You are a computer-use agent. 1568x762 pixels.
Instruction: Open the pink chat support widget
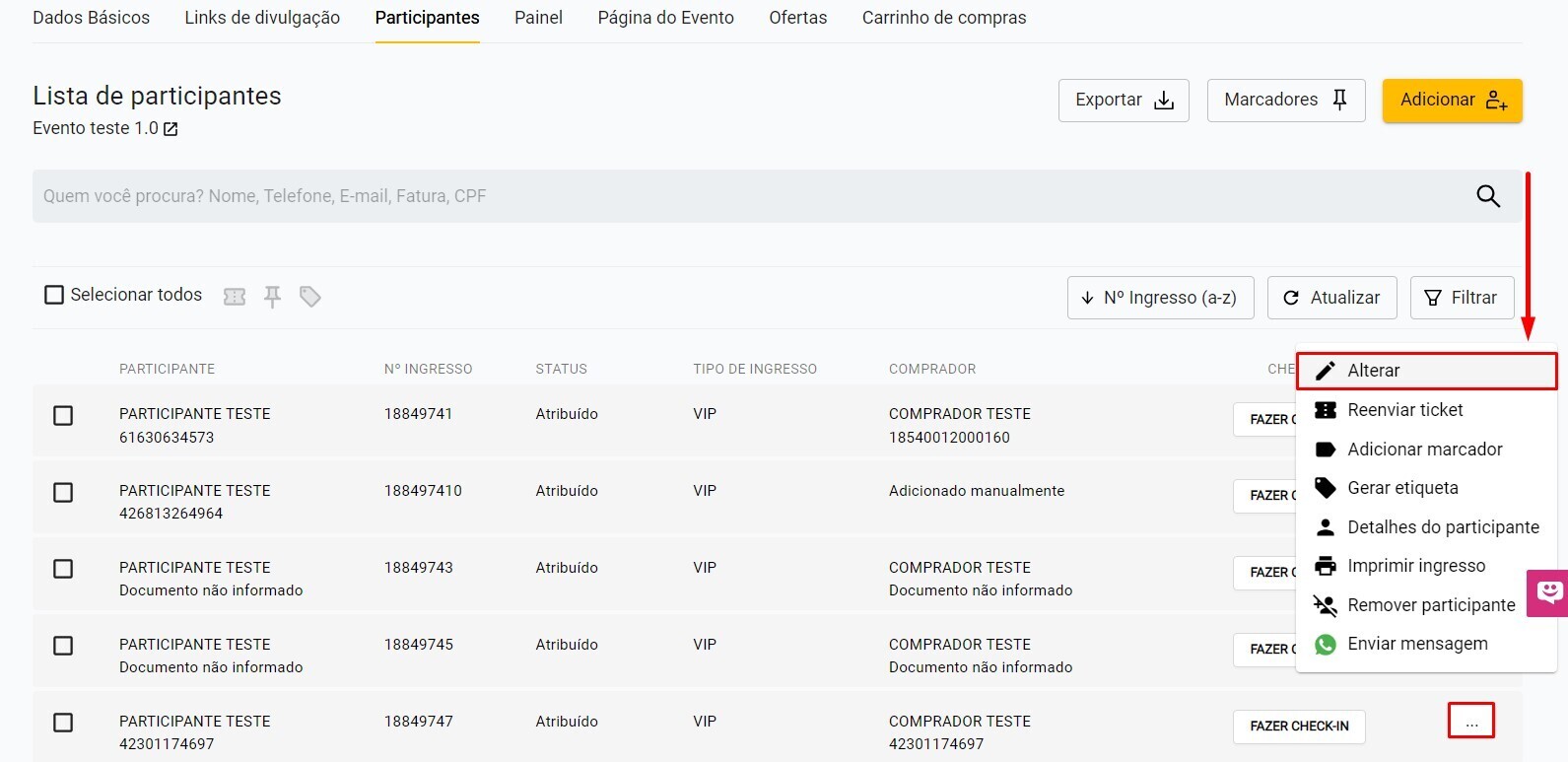[x=1548, y=592]
